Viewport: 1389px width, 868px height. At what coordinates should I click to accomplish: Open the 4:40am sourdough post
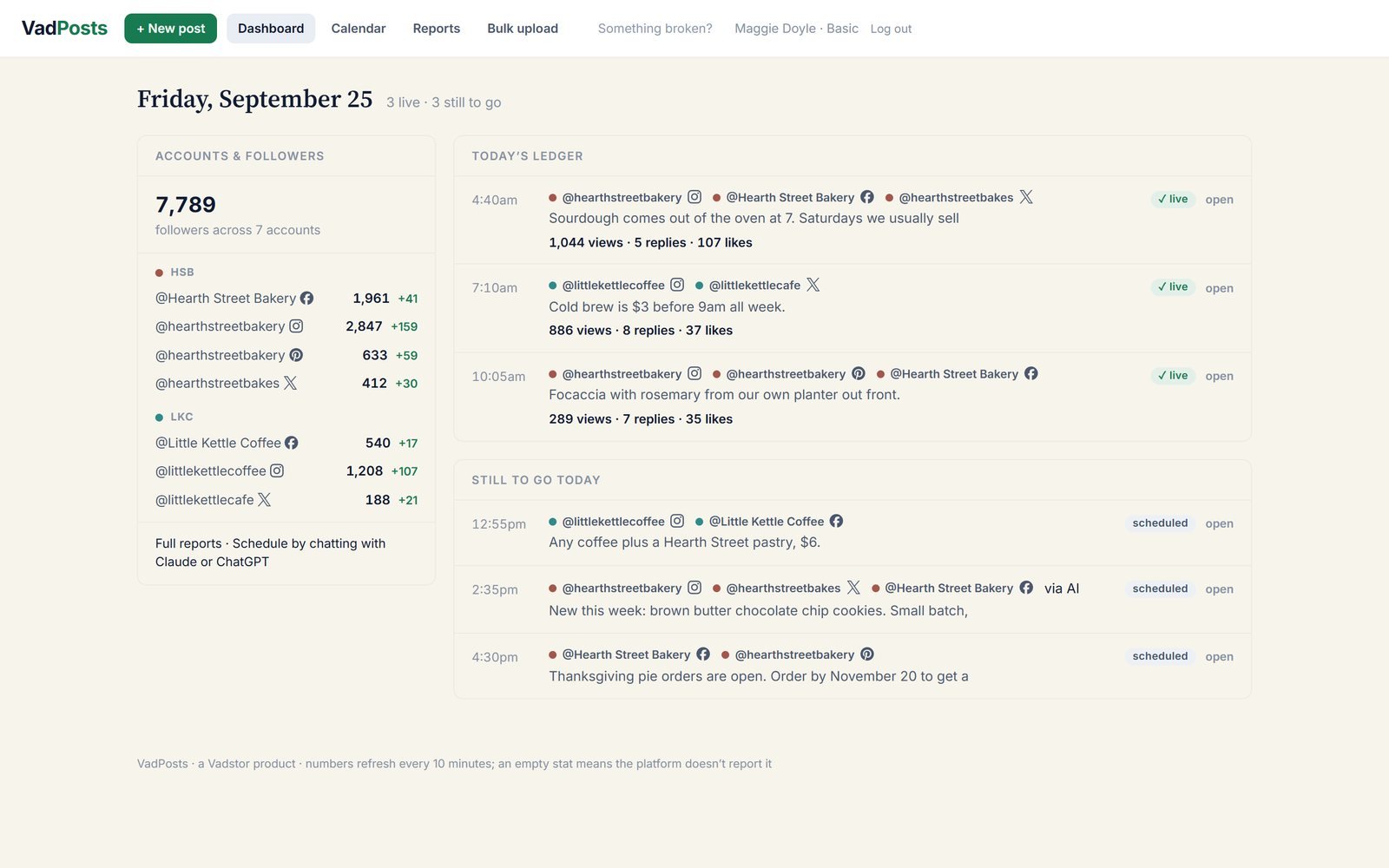[x=1219, y=200]
